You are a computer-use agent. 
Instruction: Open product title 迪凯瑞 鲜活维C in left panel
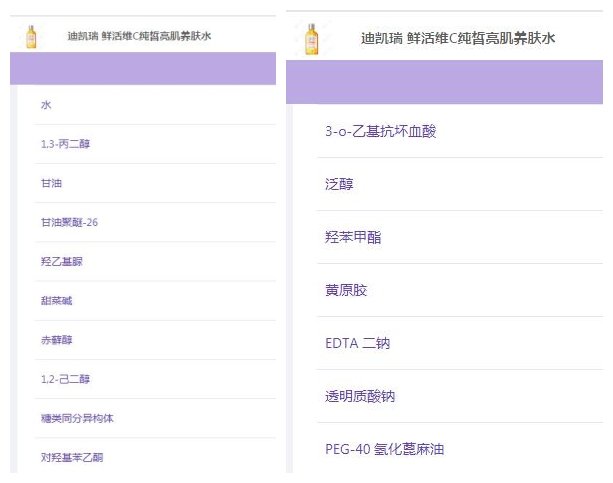point(139,36)
